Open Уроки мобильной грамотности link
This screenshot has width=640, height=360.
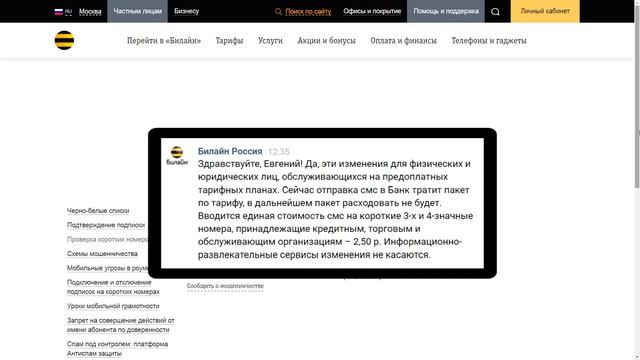tap(113, 306)
